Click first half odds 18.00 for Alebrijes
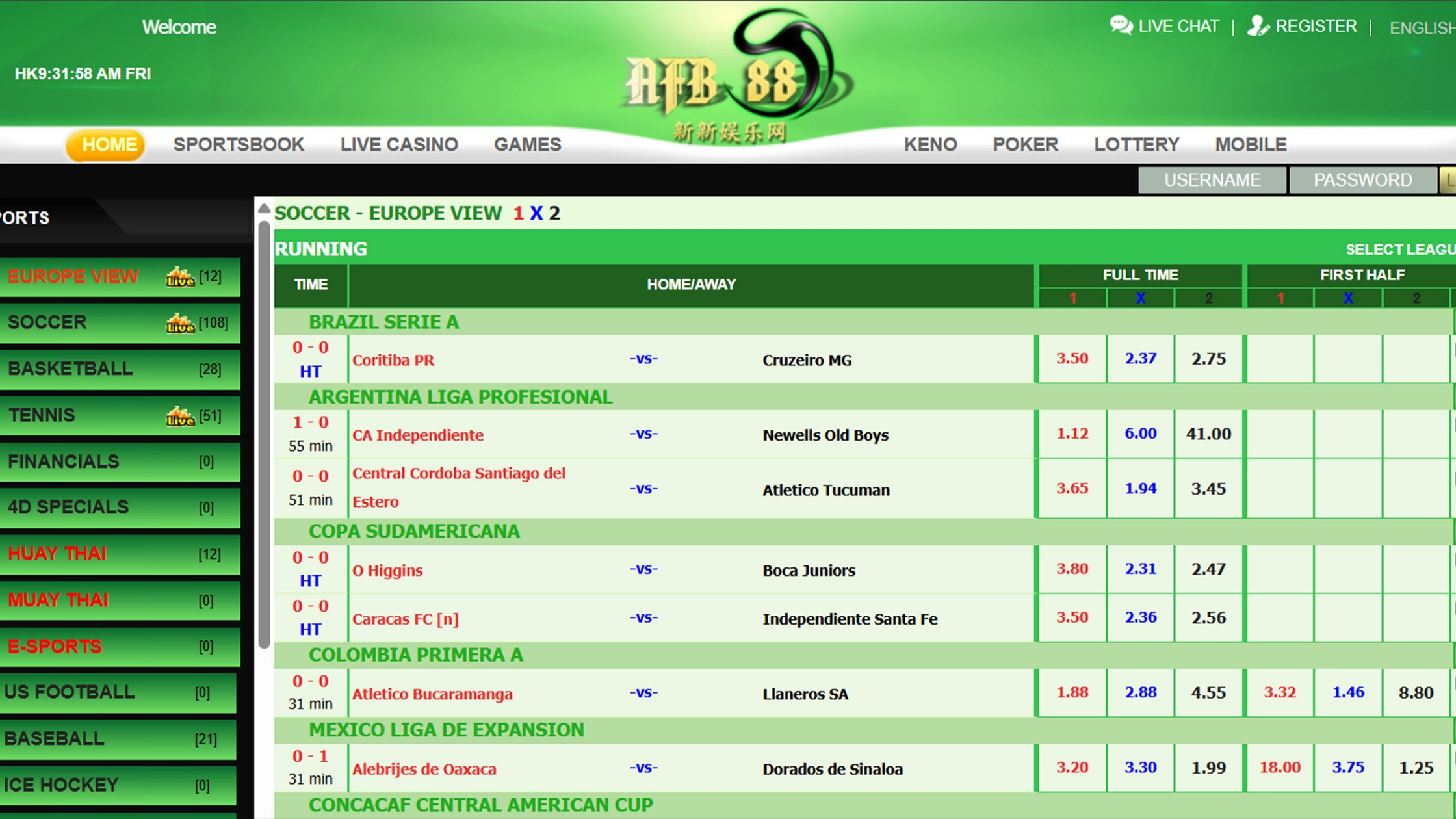The height and width of the screenshot is (819, 1456). point(1280,768)
